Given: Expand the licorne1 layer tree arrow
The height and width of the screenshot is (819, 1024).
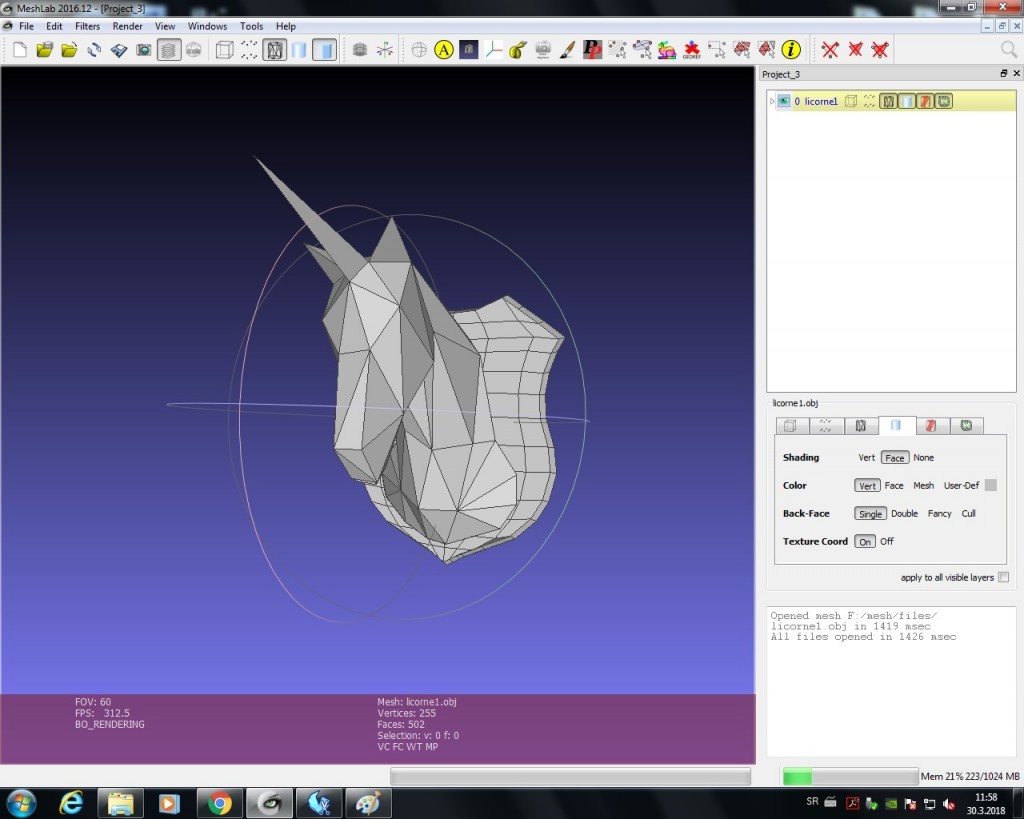Looking at the screenshot, I should pyautogui.click(x=772, y=101).
